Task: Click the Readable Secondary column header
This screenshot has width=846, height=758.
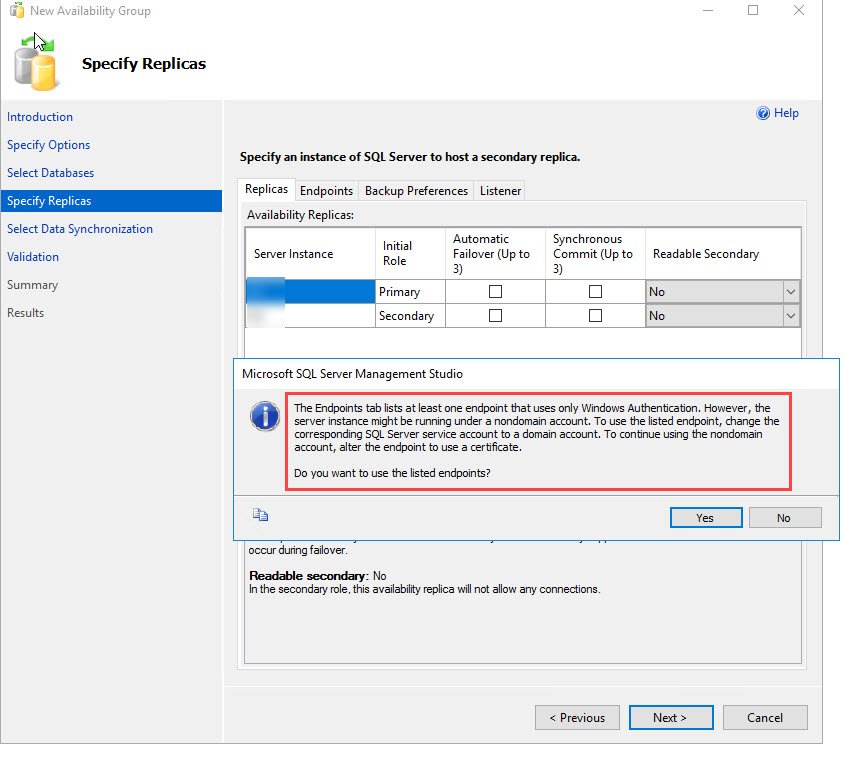Action: click(x=723, y=254)
